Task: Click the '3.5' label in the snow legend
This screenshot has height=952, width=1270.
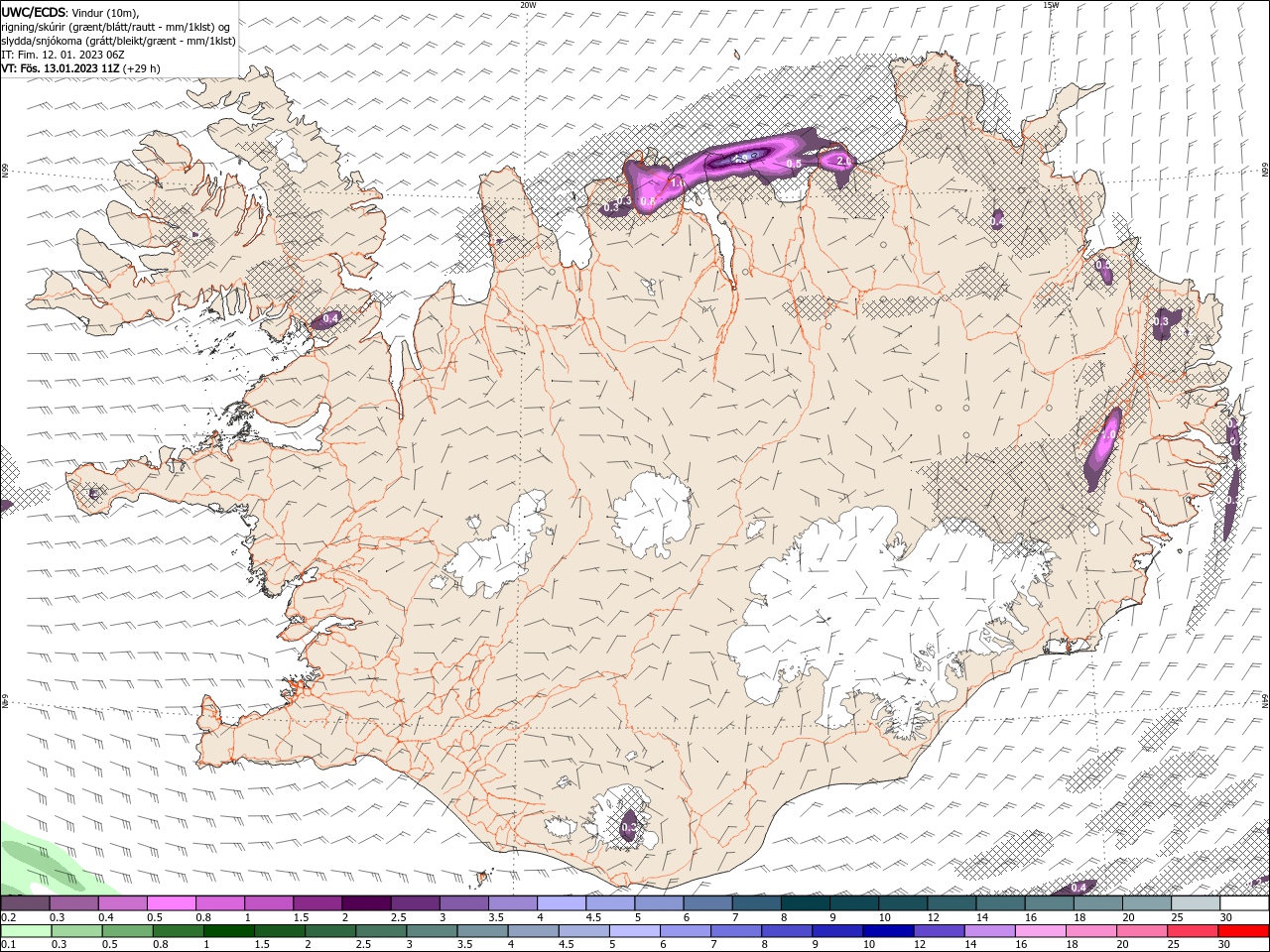Action: 495,917
